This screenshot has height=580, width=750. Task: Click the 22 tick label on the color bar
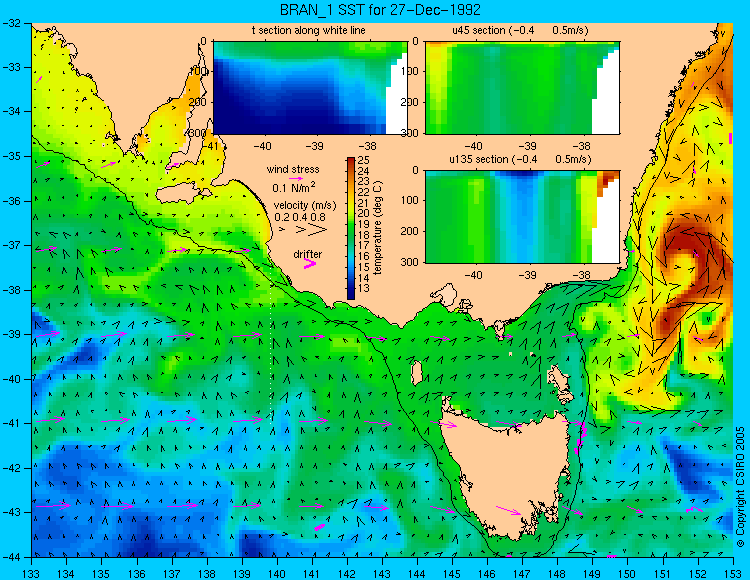click(363, 192)
